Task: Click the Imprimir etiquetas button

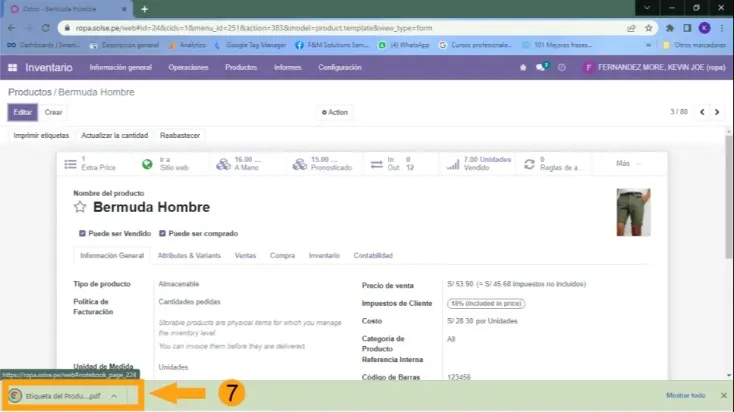Action: coord(41,135)
